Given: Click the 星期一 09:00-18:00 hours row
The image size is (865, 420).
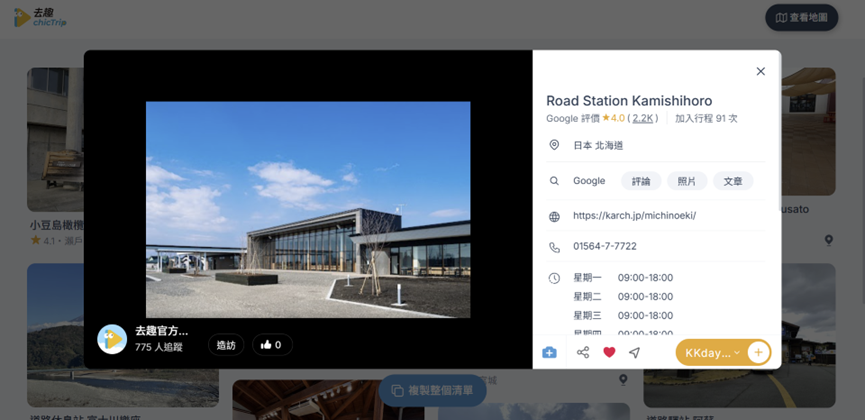Looking at the screenshot, I should coord(623,278).
